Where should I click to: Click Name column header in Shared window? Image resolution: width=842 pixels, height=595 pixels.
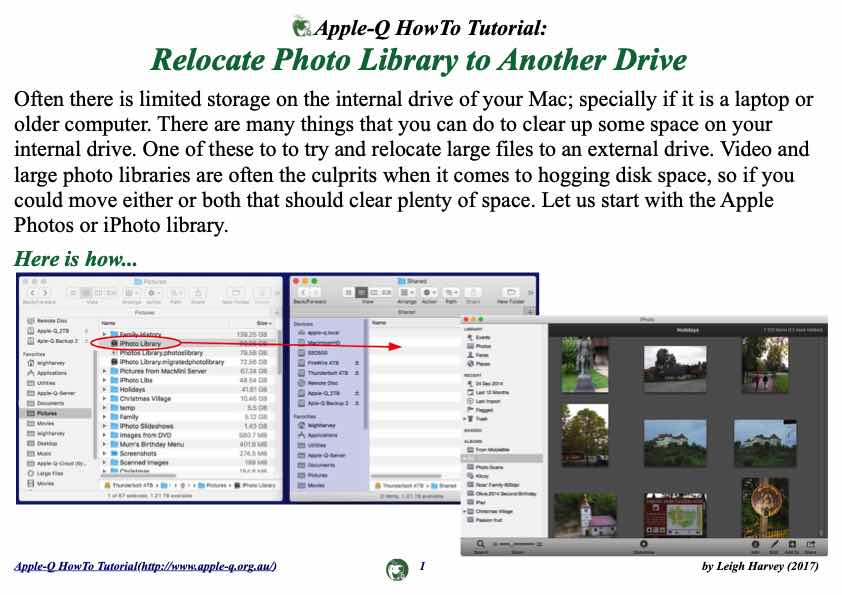[x=379, y=323]
